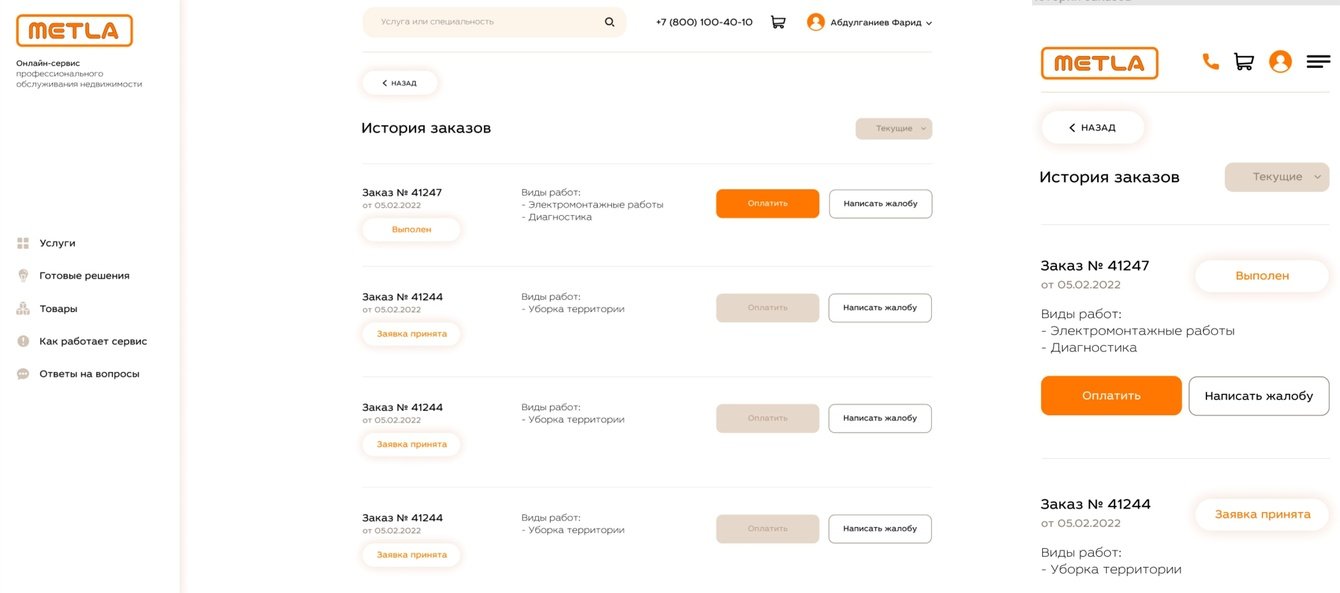Select Ответы на вопросы in sidebar
Image resolution: width=1340 pixels, height=593 pixels.
click(x=89, y=374)
